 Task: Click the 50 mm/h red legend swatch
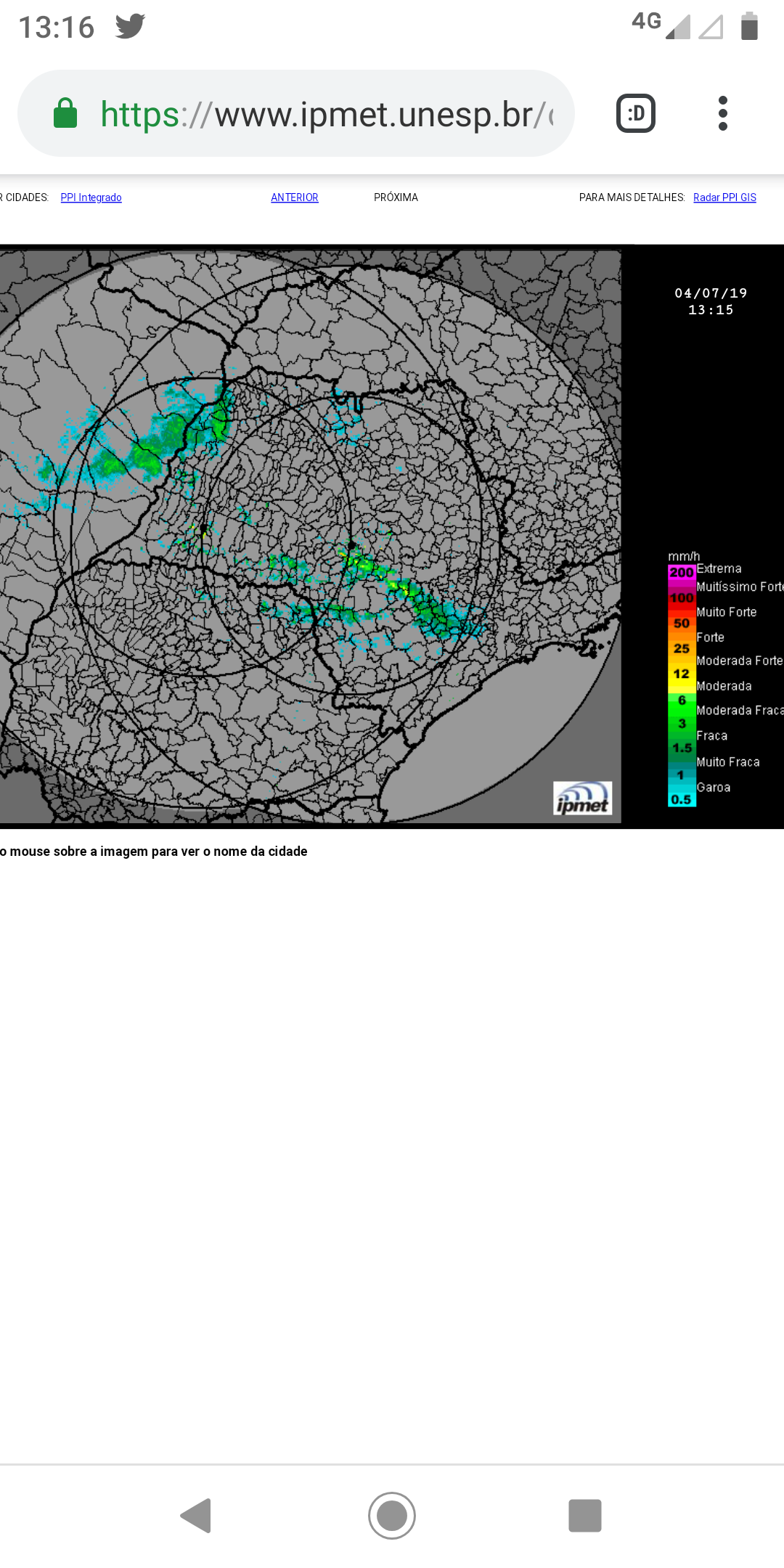pyautogui.click(x=682, y=623)
